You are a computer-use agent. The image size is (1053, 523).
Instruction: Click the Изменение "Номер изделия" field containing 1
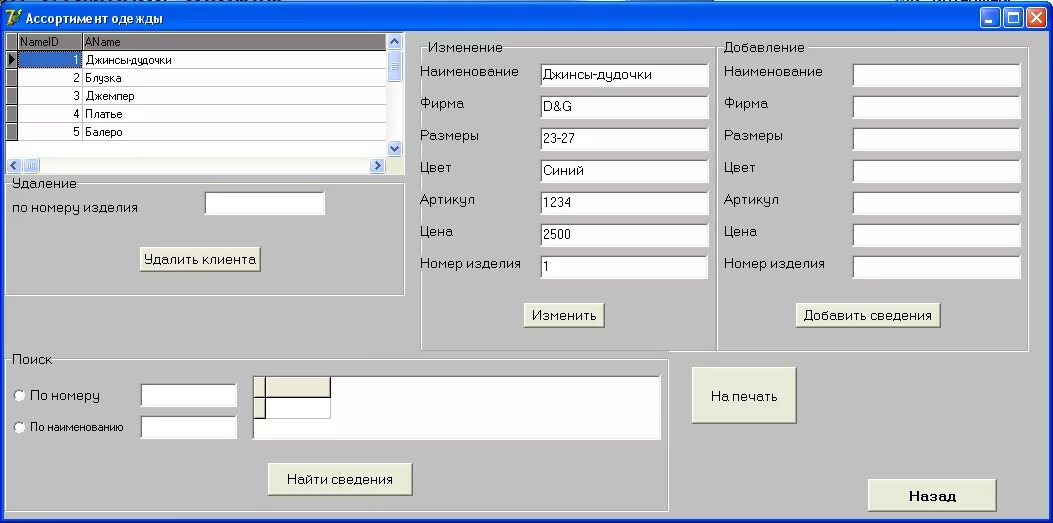tap(624, 267)
